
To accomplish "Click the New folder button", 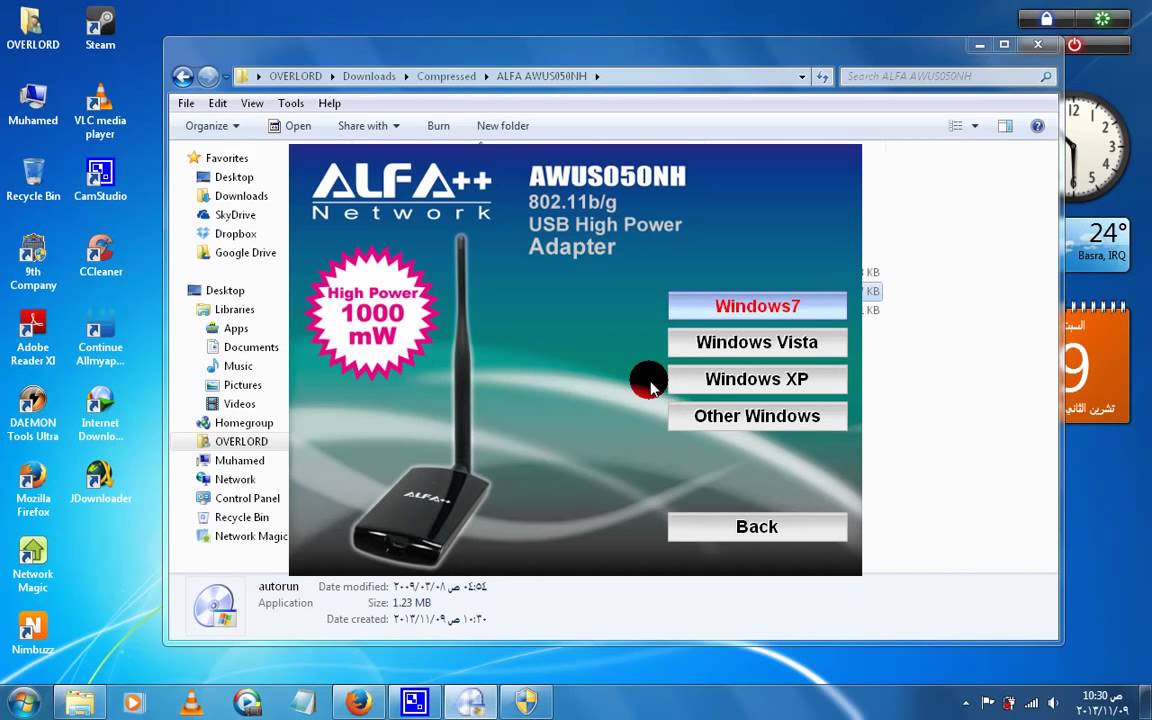I will (x=503, y=126).
